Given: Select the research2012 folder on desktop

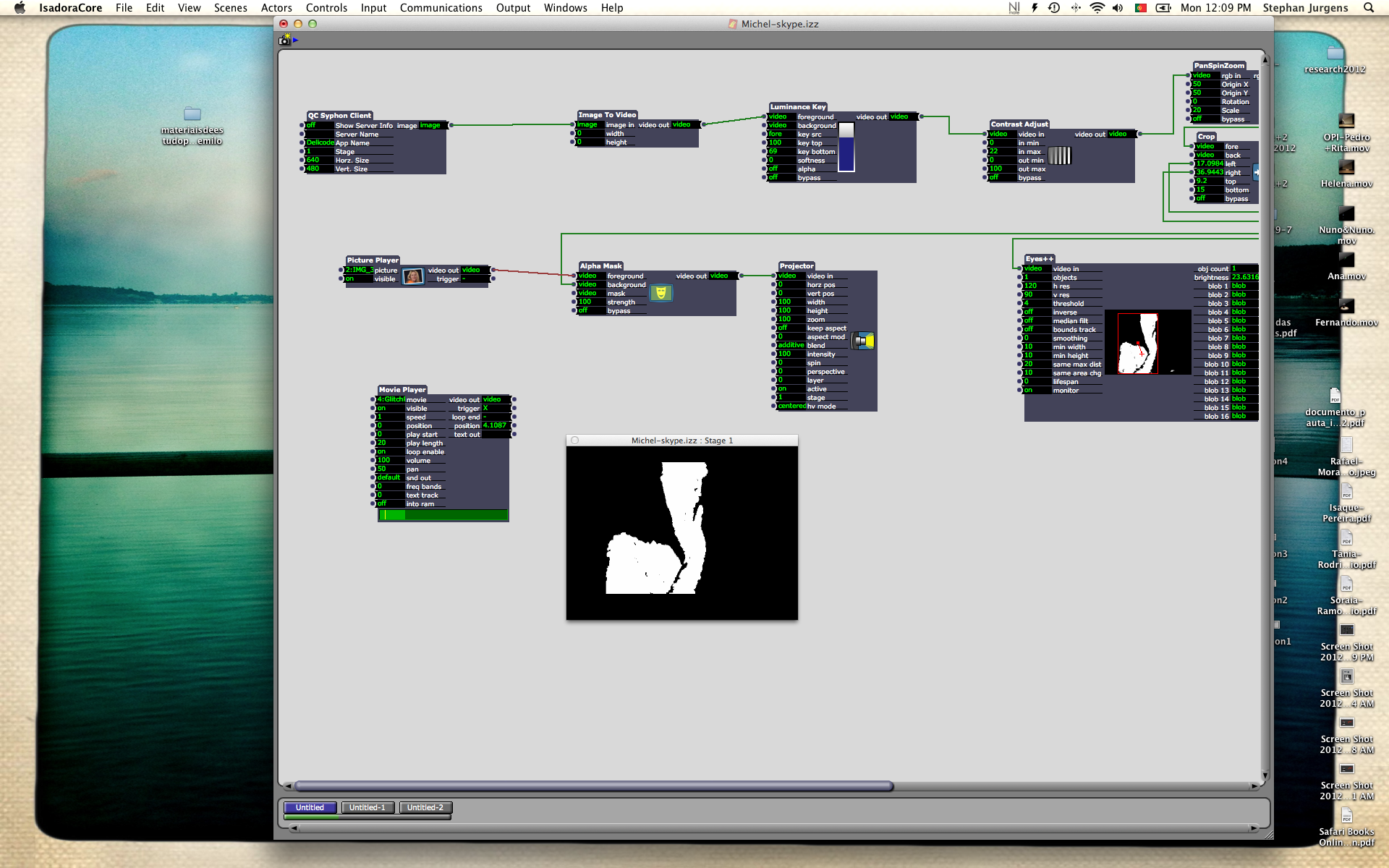Looking at the screenshot, I should coord(1335,59).
